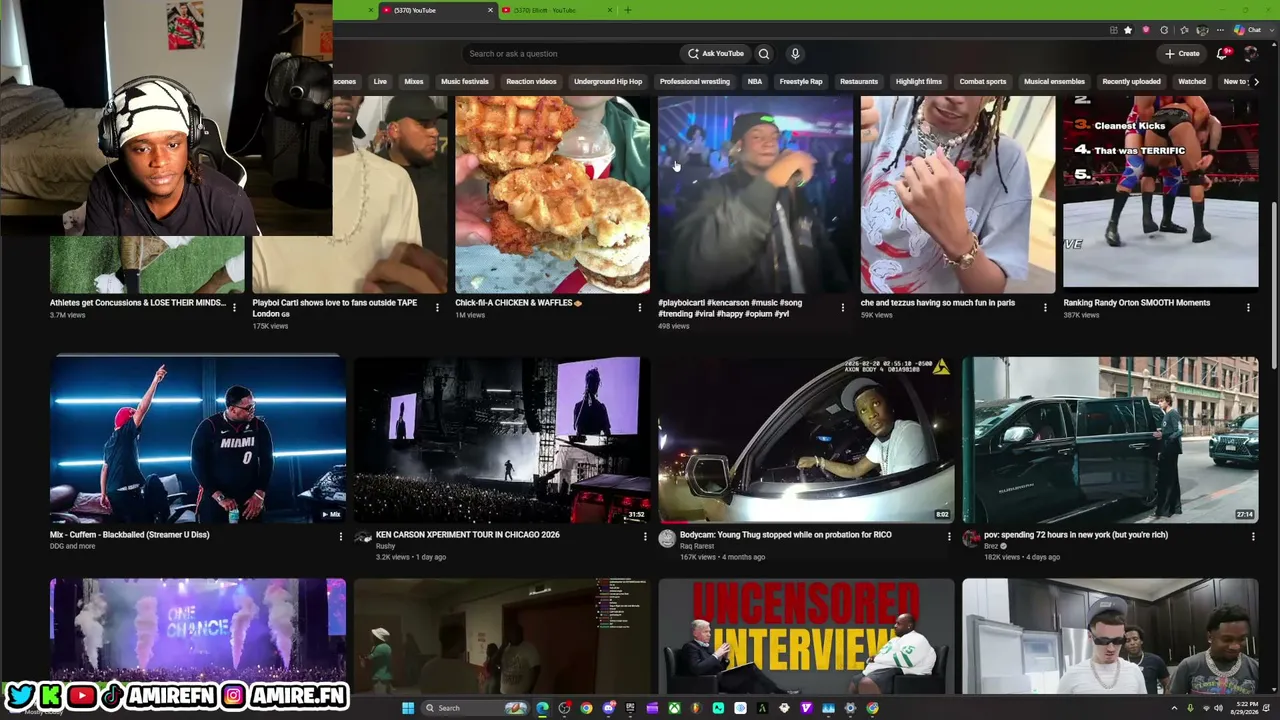Choose the Watched chip

(x=1192, y=82)
